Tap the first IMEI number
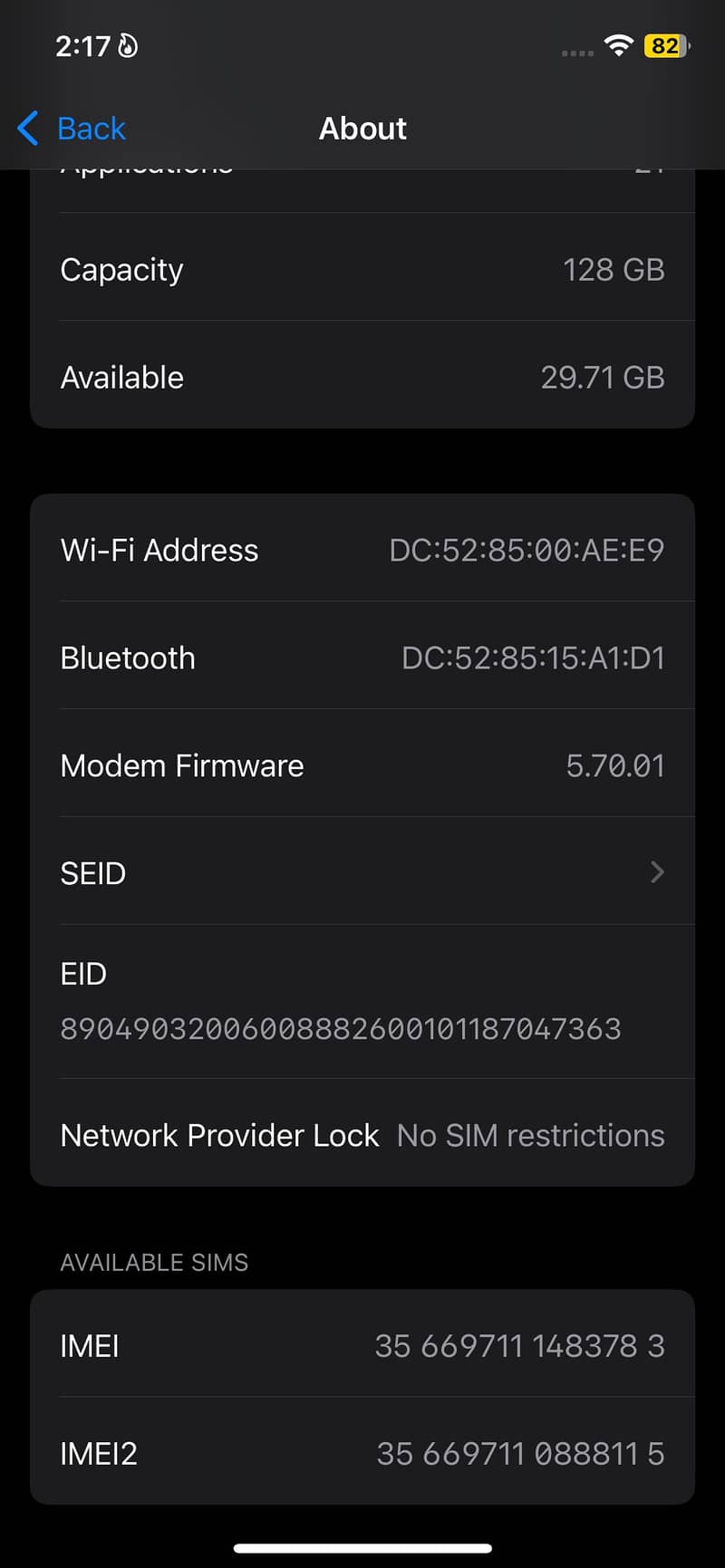Image resolution: width=725 pixels, height=1568 pixels. coord(519,1346)
